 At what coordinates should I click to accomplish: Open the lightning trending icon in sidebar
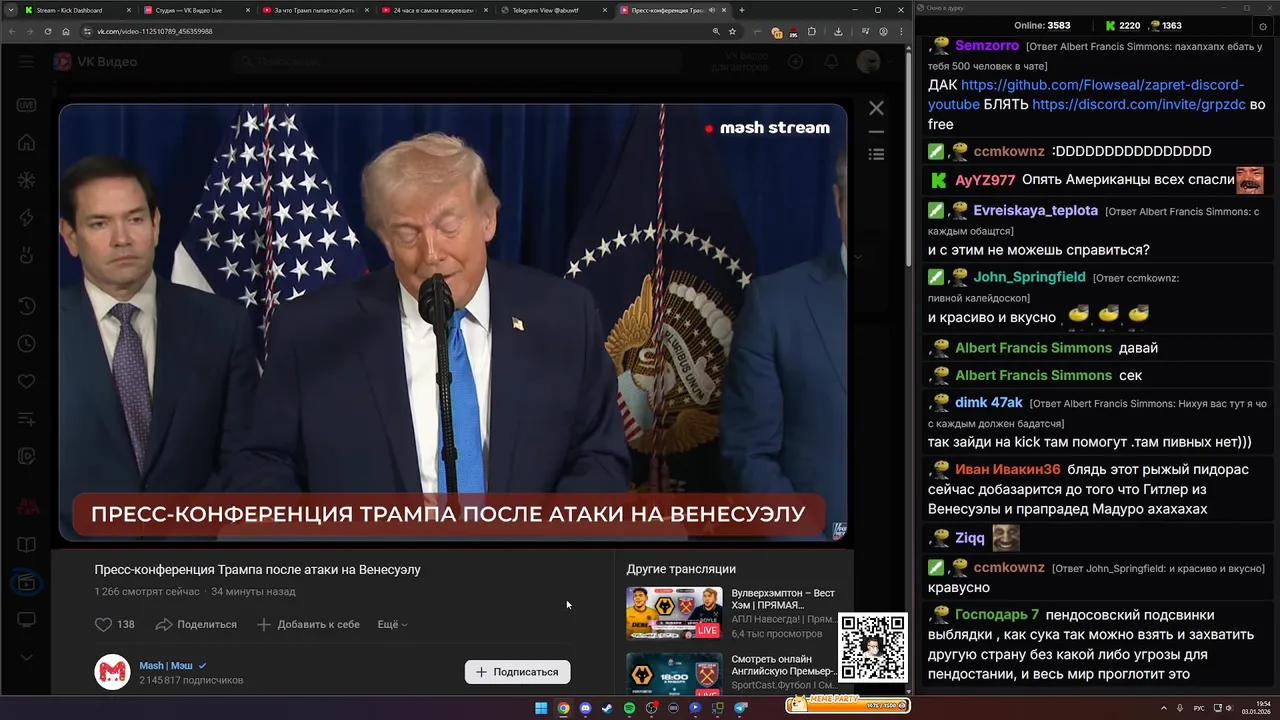pyautogui.click(x=27, y=218)
